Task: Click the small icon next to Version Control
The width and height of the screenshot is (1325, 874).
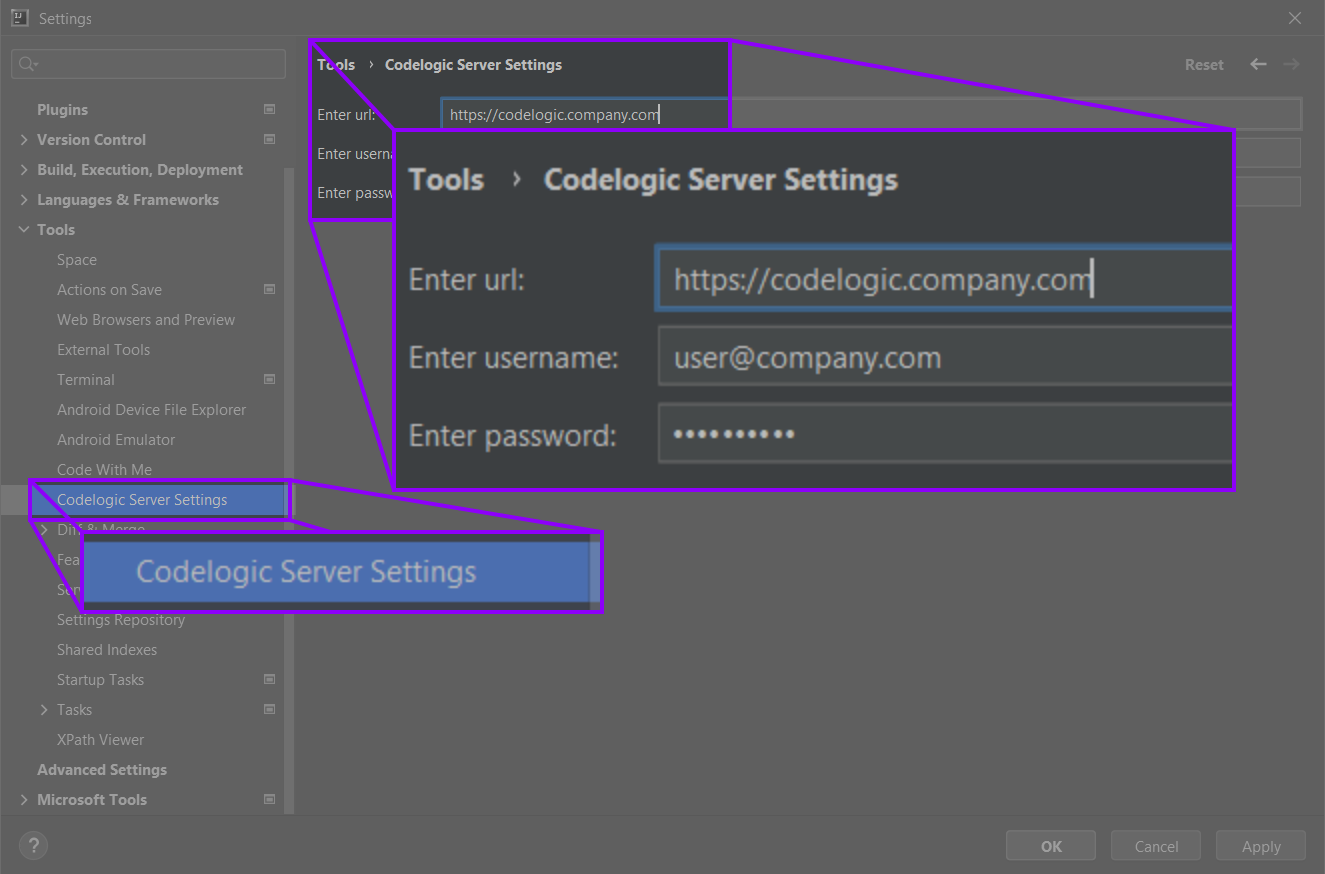Action: pyautogui.click(x=269, y=139)
